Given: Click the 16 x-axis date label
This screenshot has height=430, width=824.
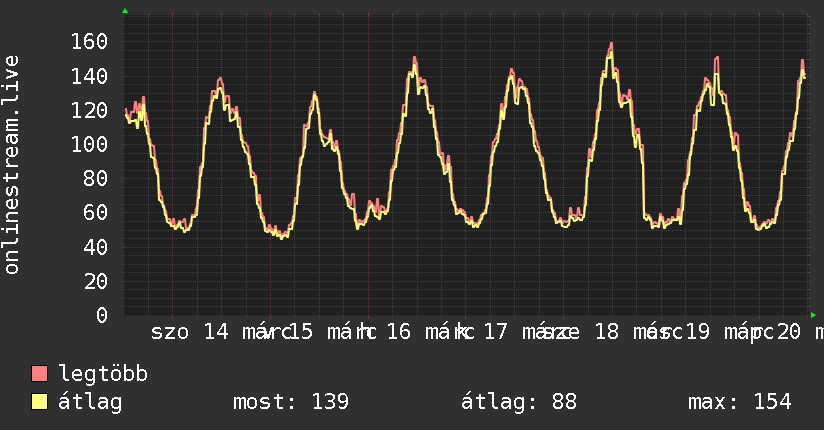Looking at the screenshot, I should [398, 332].
